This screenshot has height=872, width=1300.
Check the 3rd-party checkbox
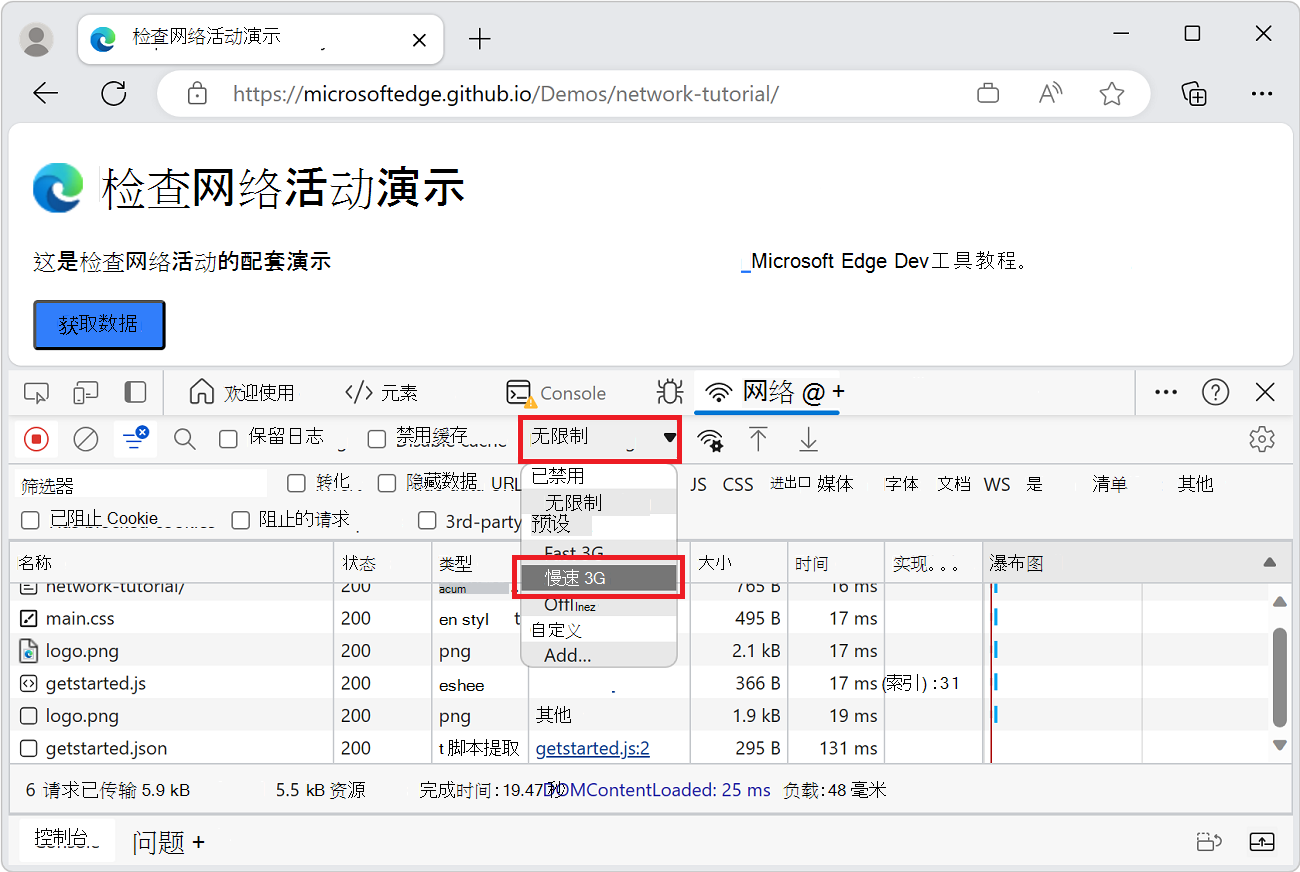click(427, 520)
